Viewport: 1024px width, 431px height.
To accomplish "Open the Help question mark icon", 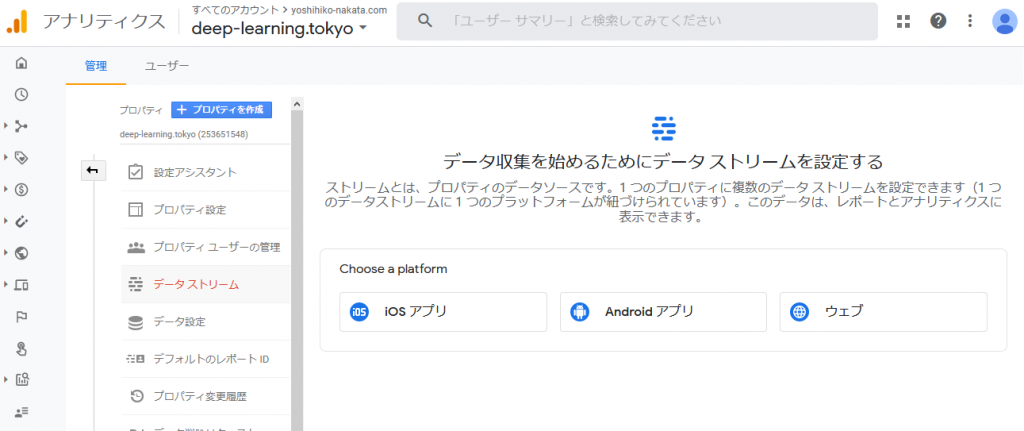I will [938, 22].
